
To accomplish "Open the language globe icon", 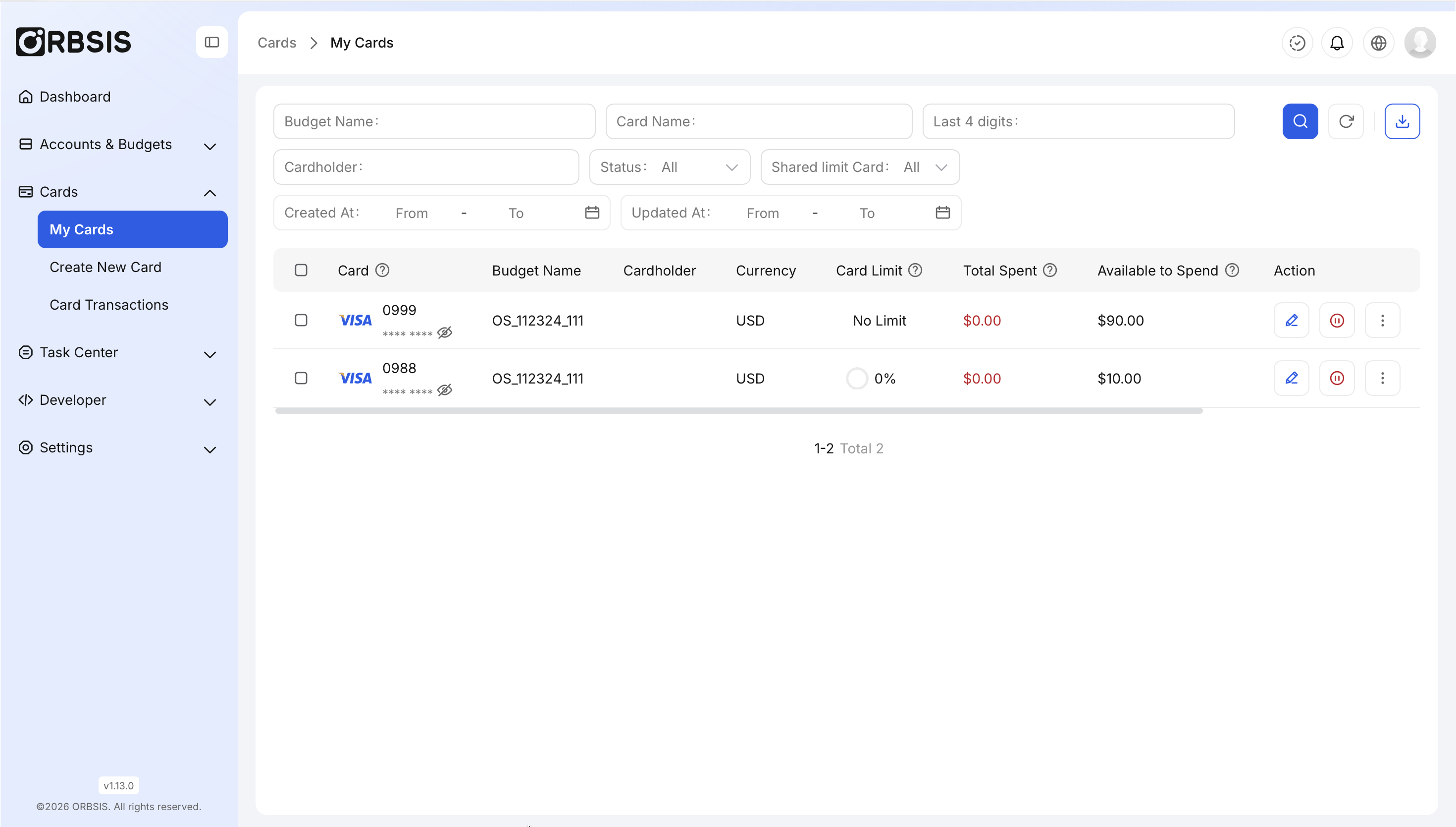I will [x=1378, y=43].
